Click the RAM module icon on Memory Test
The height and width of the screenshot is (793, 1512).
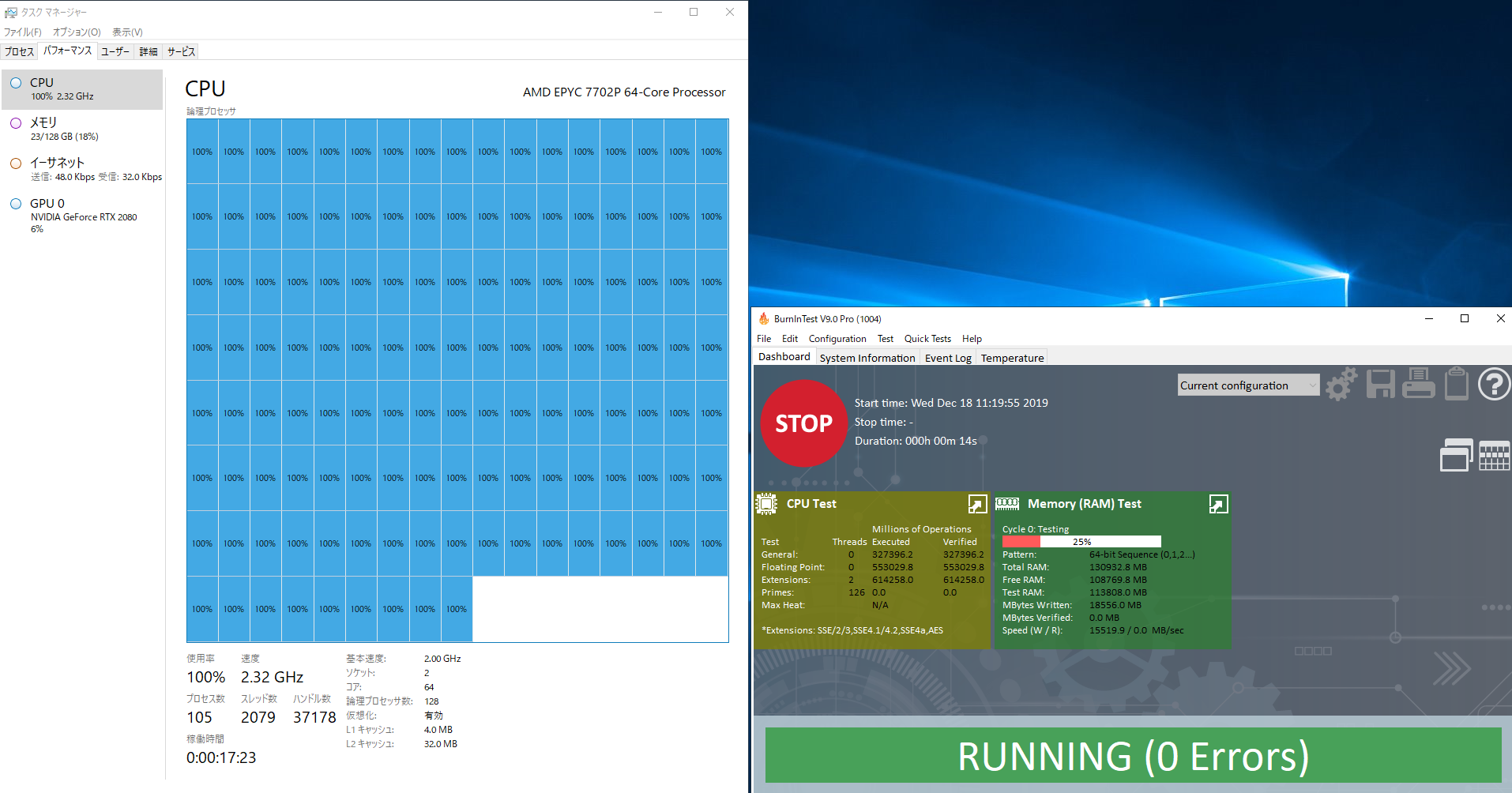click(1007, 503)
